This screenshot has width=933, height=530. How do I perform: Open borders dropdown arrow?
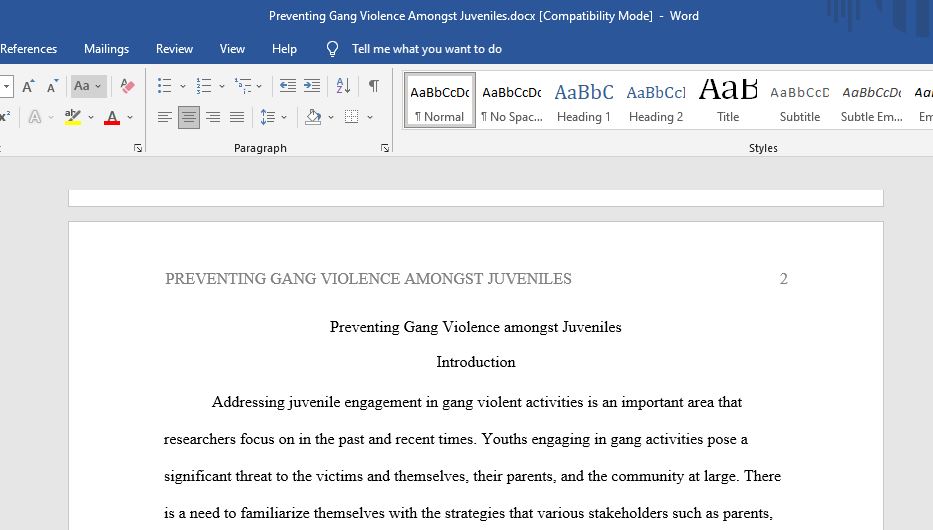click(370, 117)
